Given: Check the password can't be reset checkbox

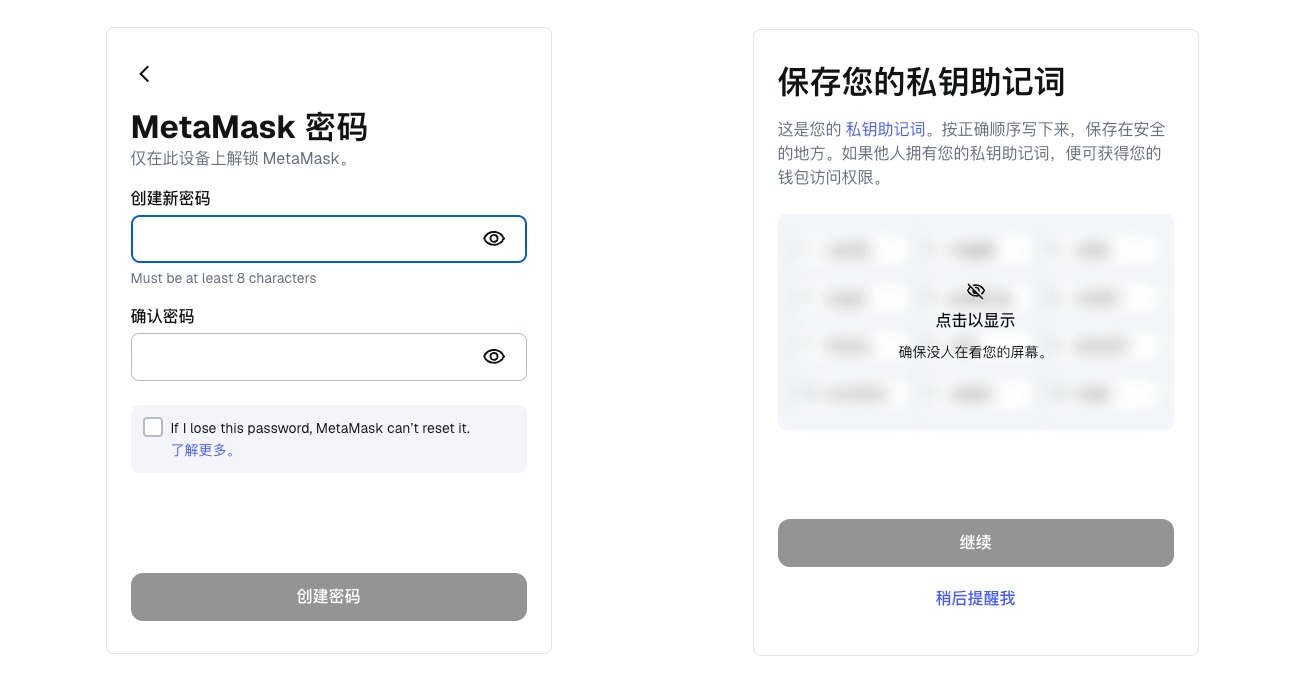Looking at the screenshot, I should [153, 428].
